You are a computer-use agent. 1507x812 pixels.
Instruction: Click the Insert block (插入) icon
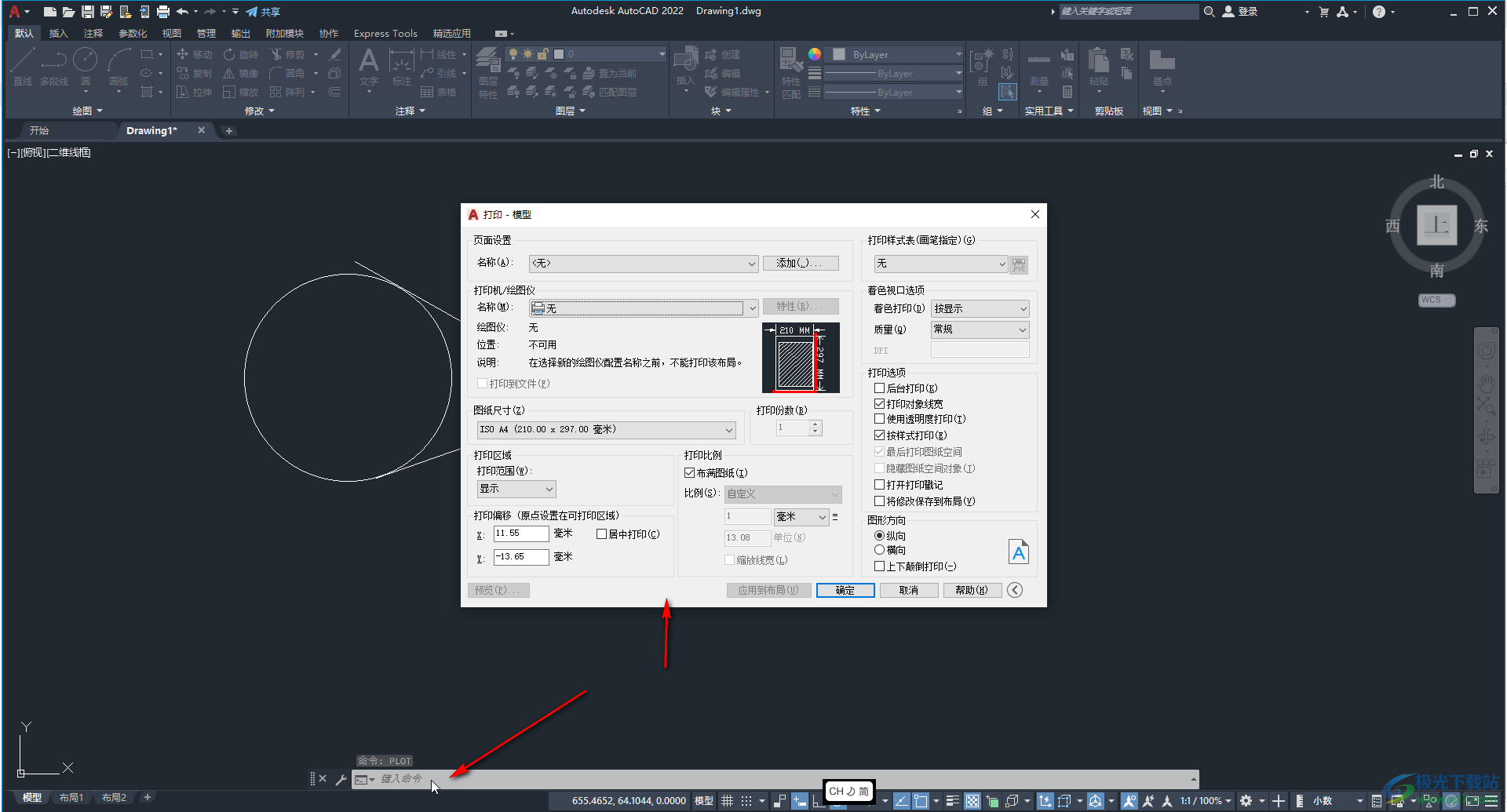tap(685, 67)
